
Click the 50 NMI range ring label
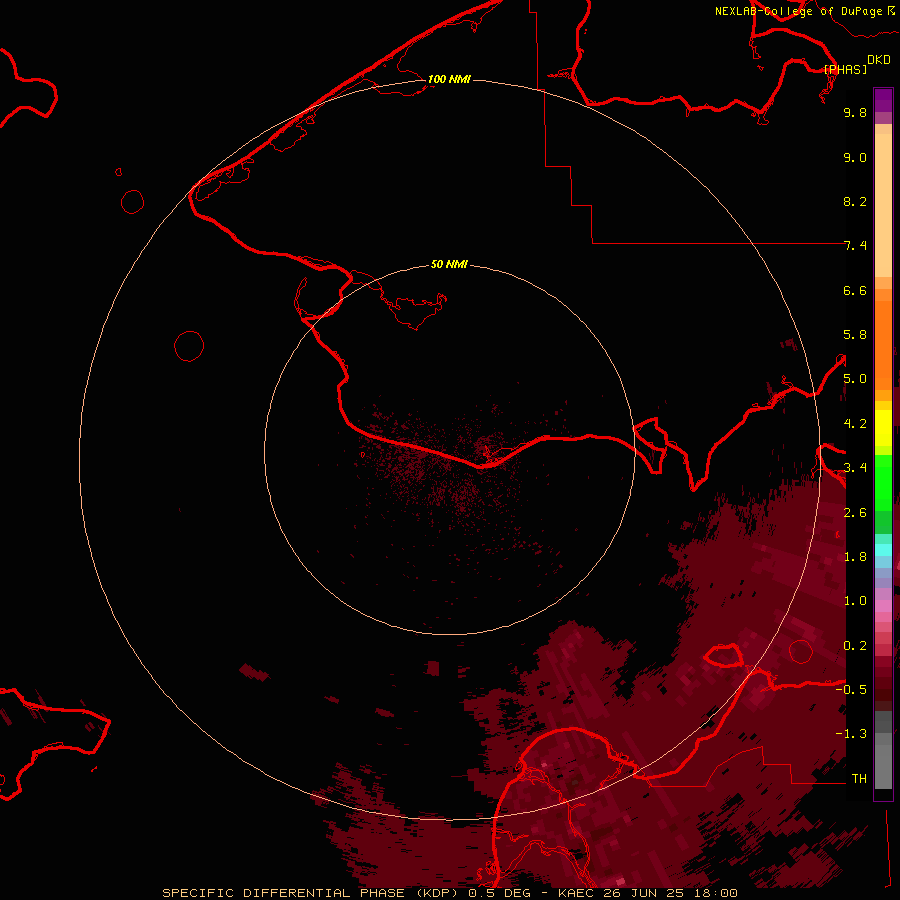449,264
